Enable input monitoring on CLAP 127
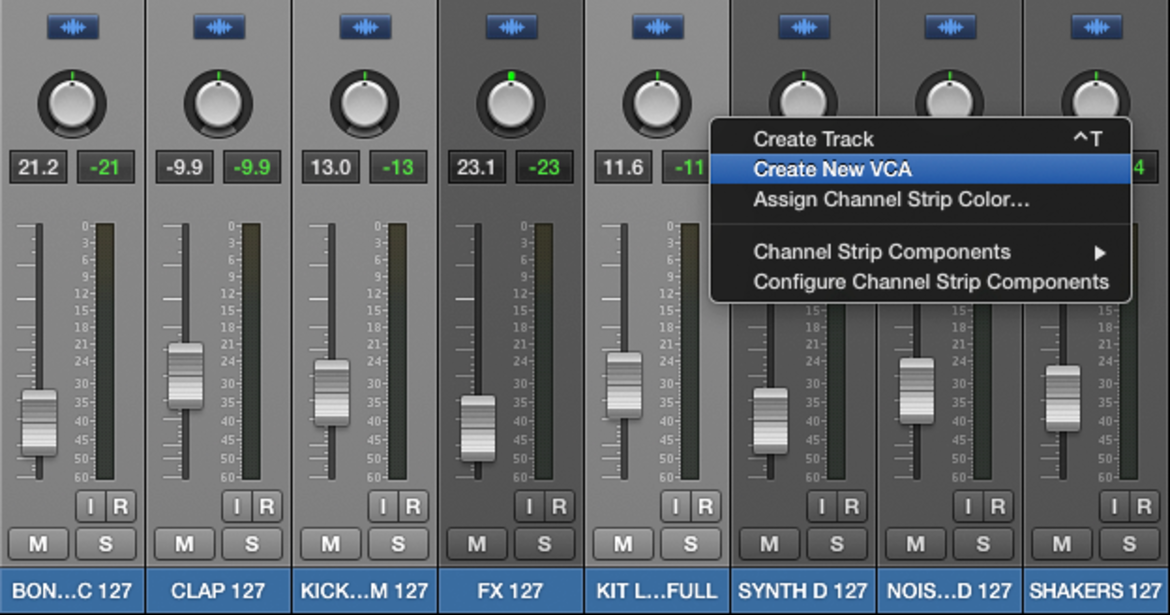The height and width of the screenshot is (615, 1170). click(237, 507)
